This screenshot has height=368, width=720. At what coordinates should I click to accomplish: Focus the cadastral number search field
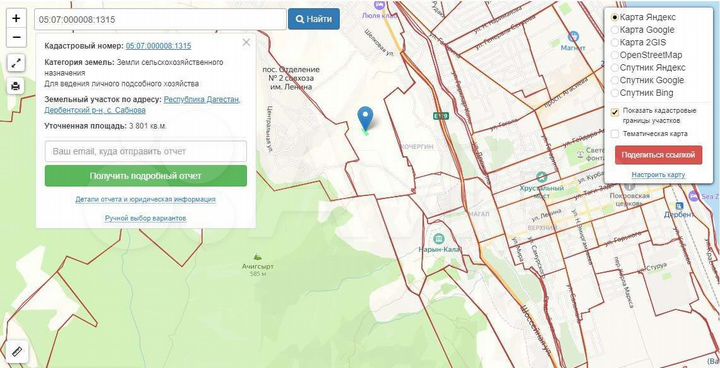(x=160, y=20)
